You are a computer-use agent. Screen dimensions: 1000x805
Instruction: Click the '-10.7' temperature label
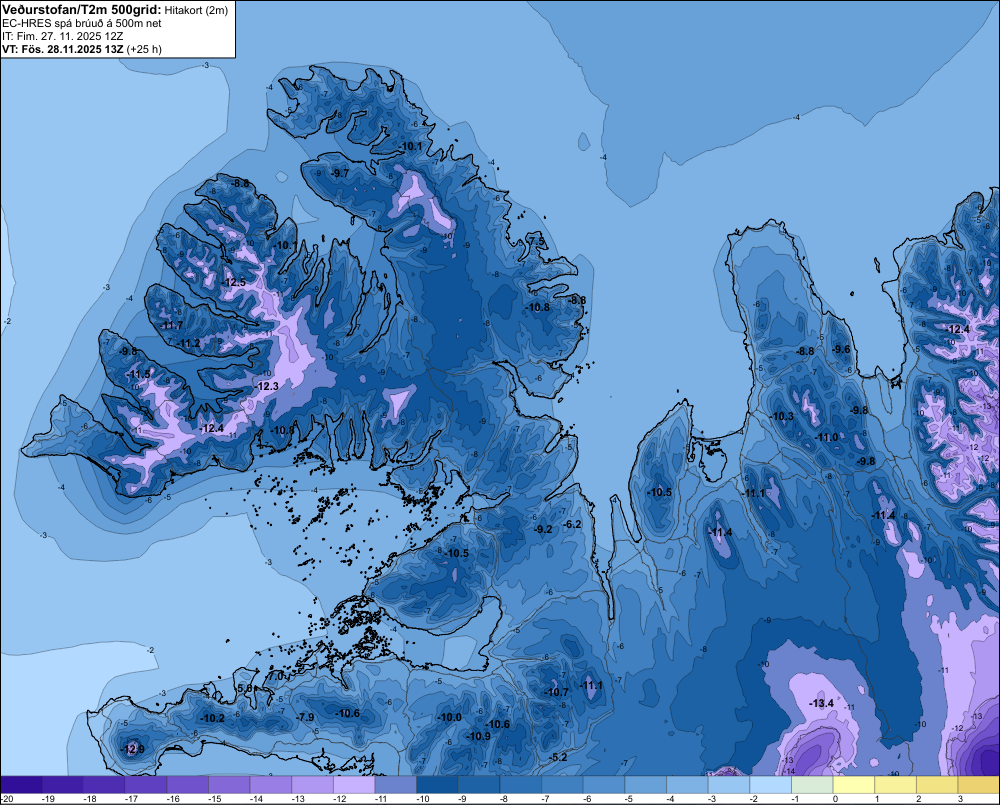click(557, 692)
